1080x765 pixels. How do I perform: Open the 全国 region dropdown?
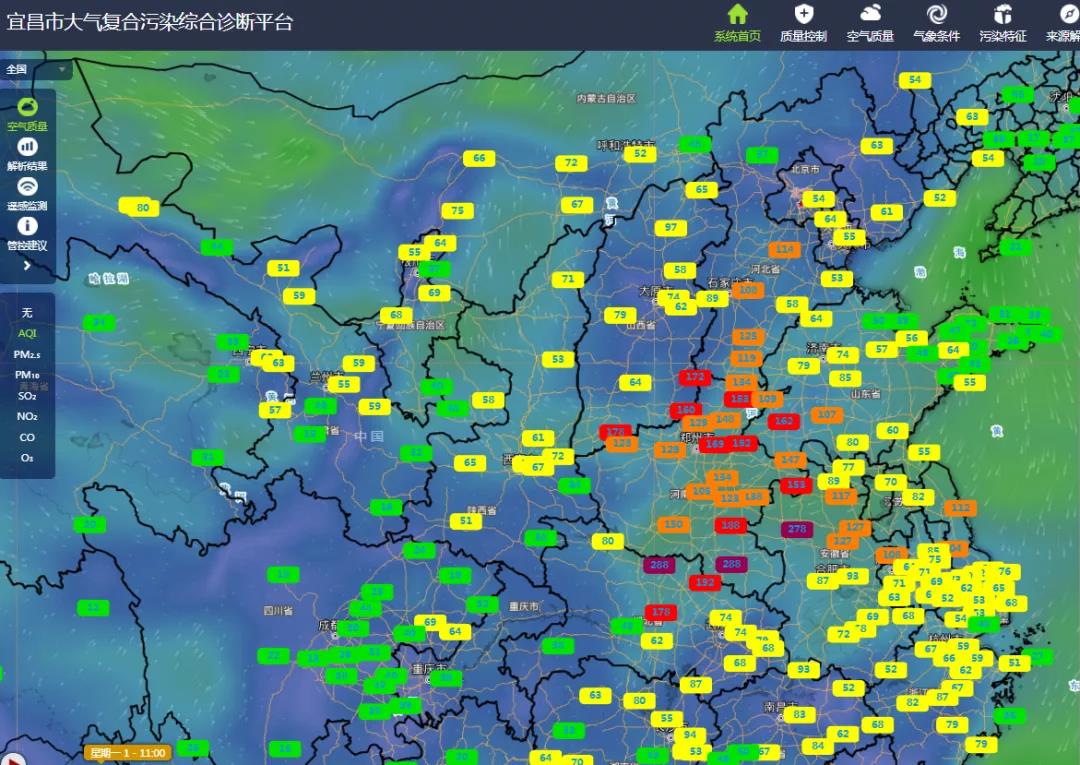[x=37, y=70]
